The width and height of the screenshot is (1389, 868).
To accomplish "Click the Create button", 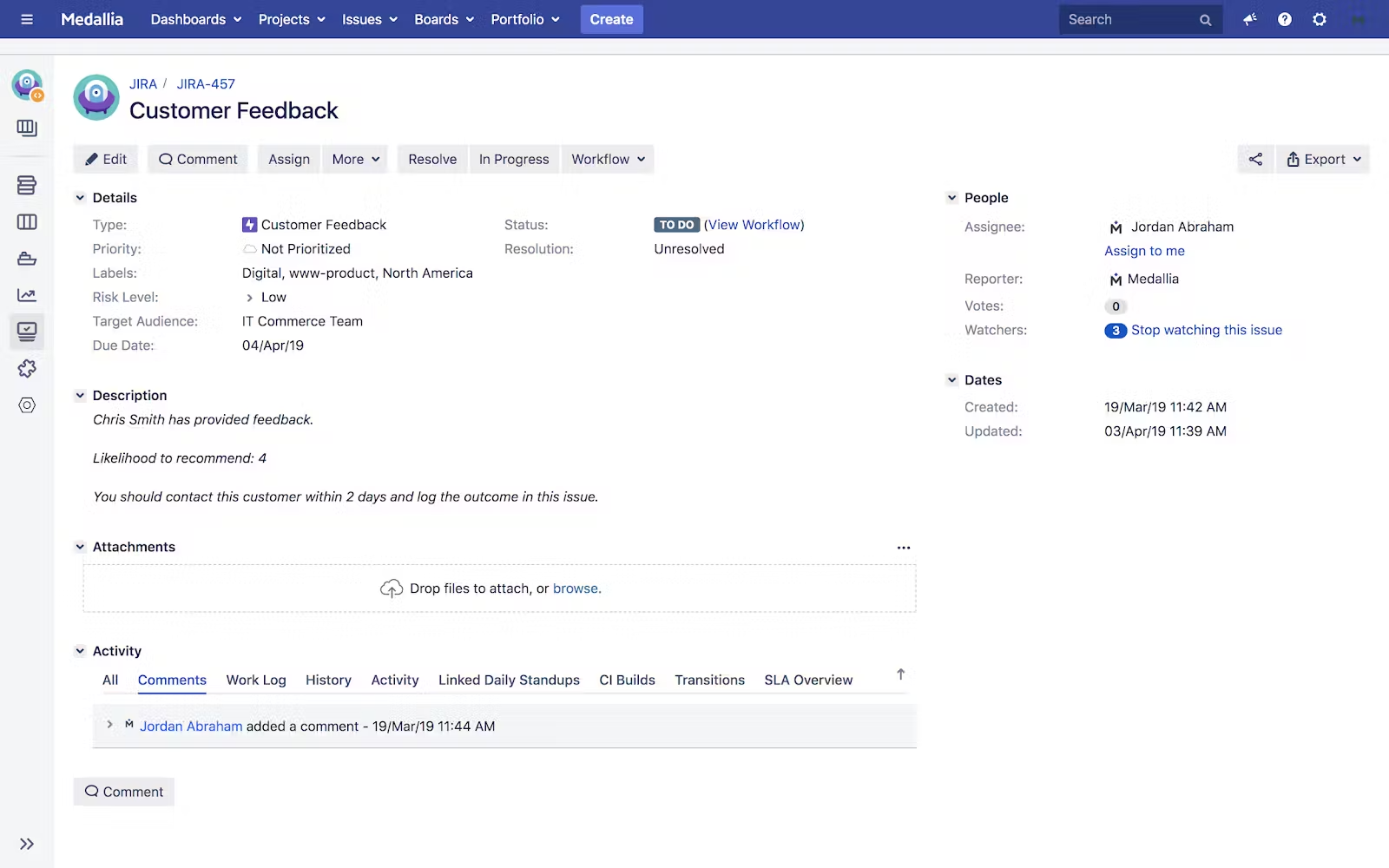I will point(612,19).
